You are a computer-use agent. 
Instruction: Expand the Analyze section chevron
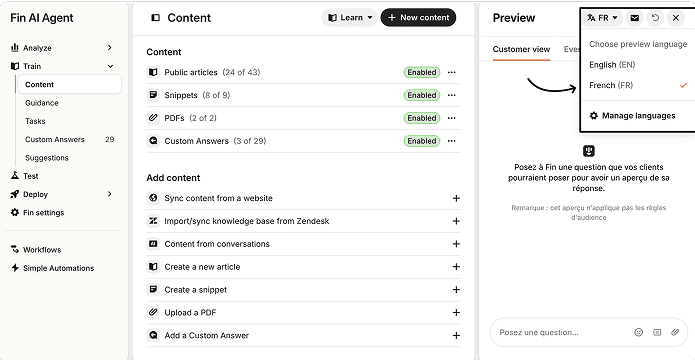[x=109, y=47]
